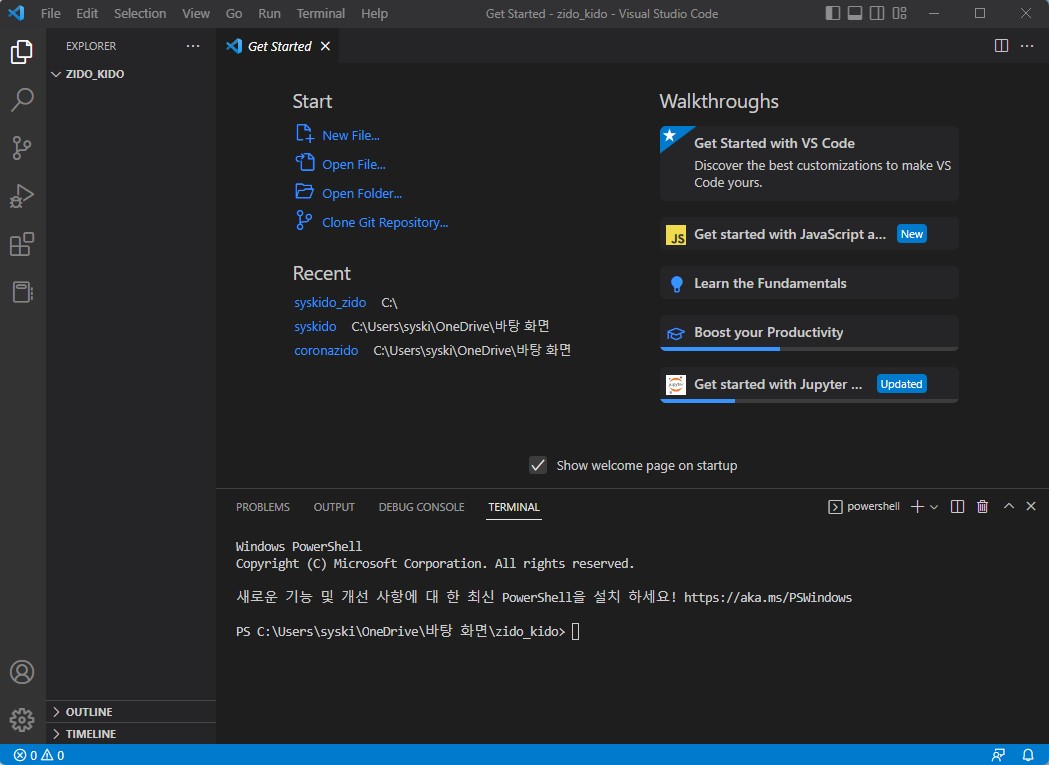The image size is (1049, 765).
Task: Switch to the PROBLEMS tab
Action: tap(263, 507)
